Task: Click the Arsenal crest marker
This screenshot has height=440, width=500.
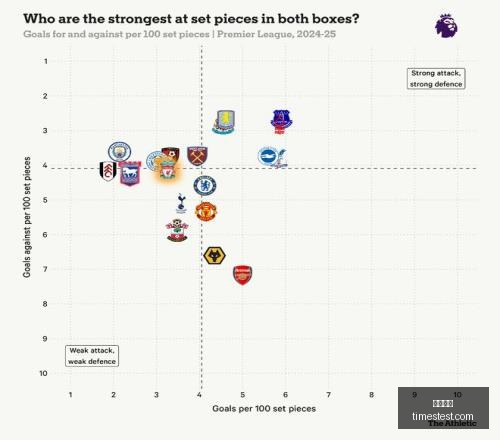Action: 242,275
